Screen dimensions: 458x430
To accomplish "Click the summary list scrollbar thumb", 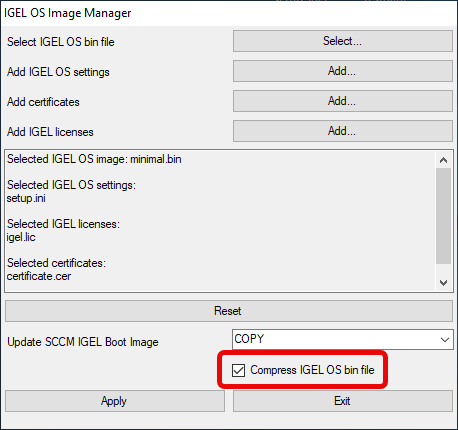I will point(443,216).
